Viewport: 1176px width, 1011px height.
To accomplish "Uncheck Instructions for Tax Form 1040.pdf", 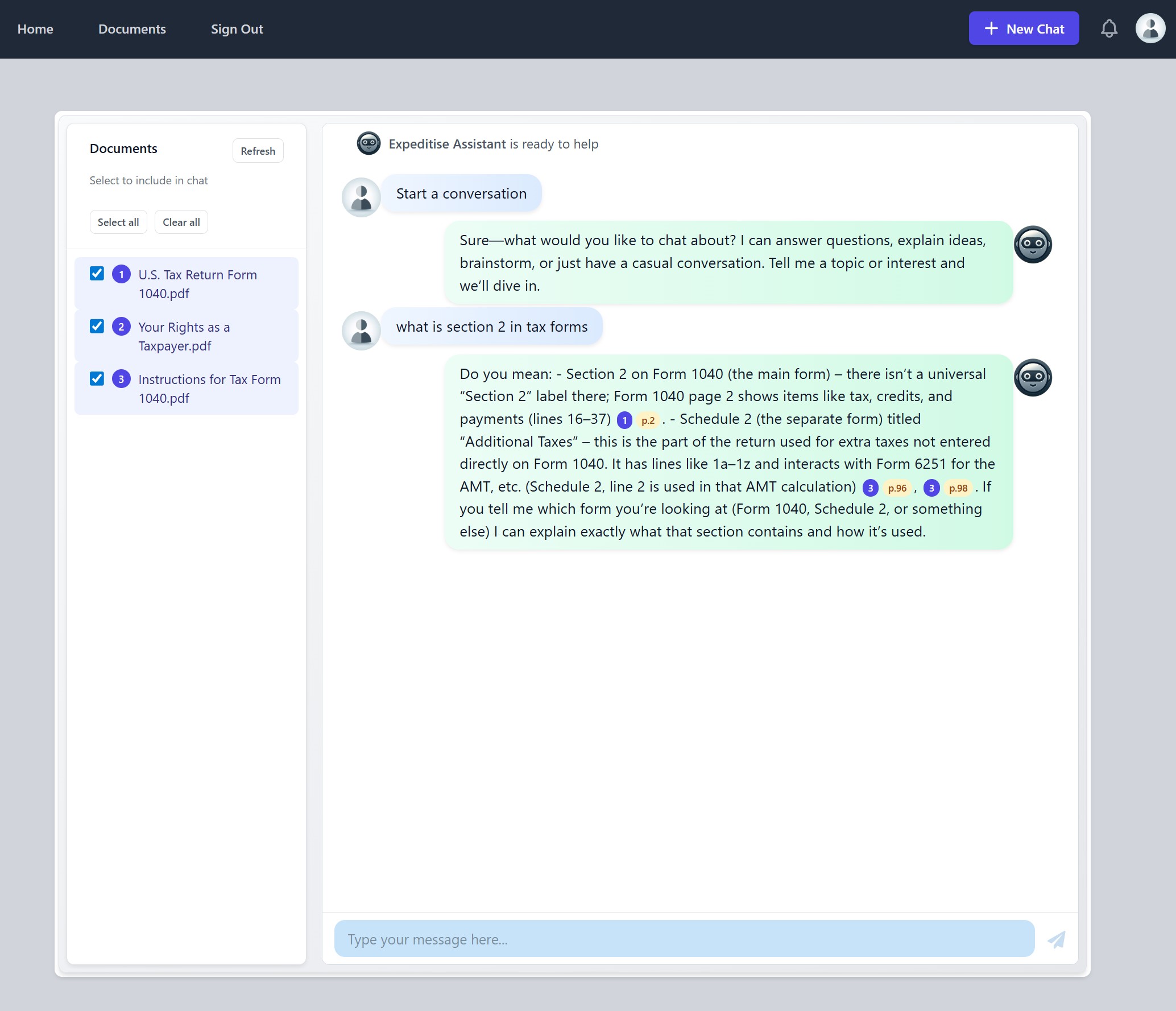I will 97,378.
